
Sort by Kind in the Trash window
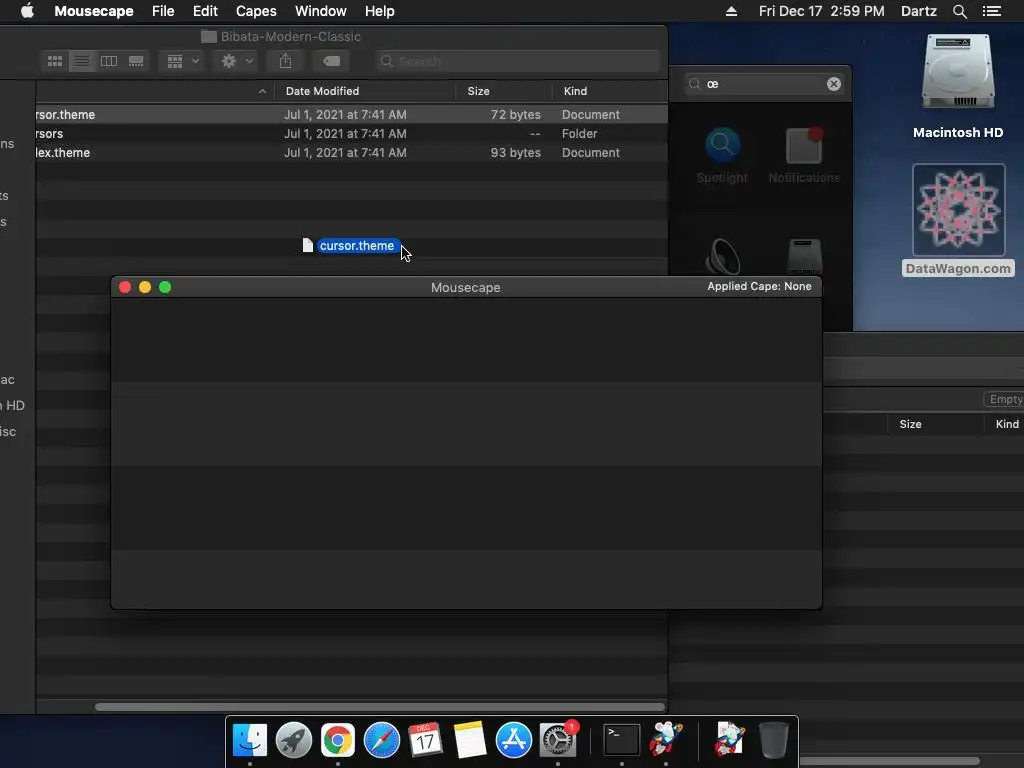click(1006, 424)
